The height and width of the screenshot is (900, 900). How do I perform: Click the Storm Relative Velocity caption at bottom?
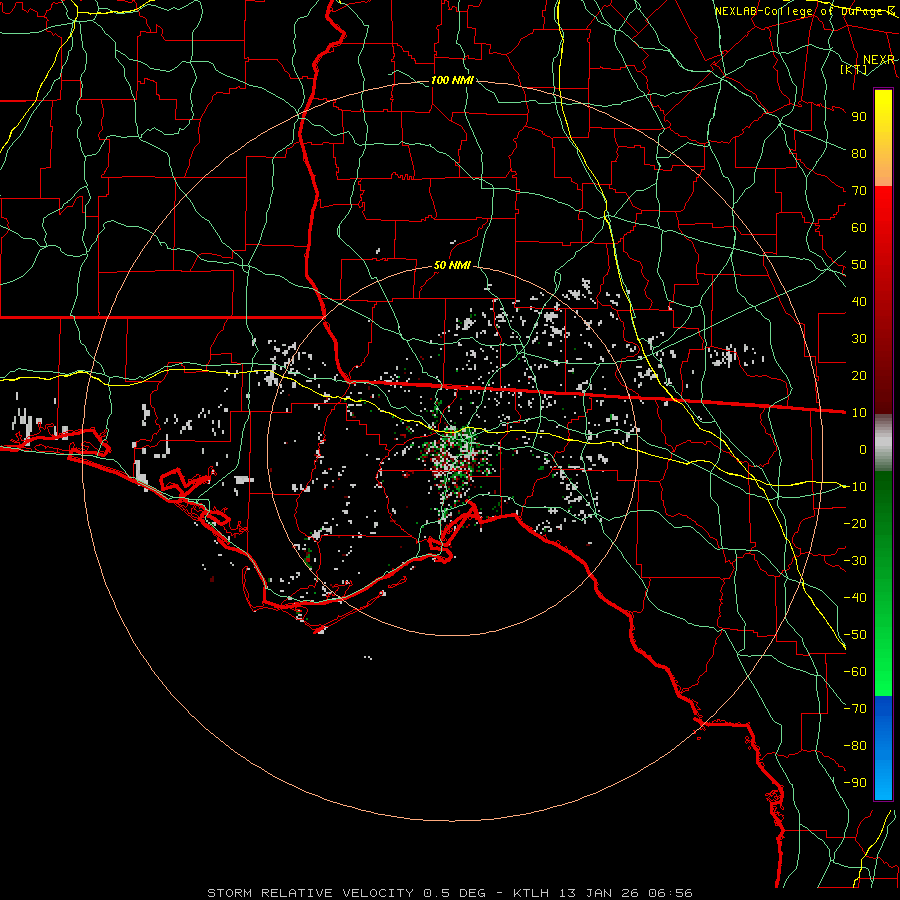[x=450, y=893]
